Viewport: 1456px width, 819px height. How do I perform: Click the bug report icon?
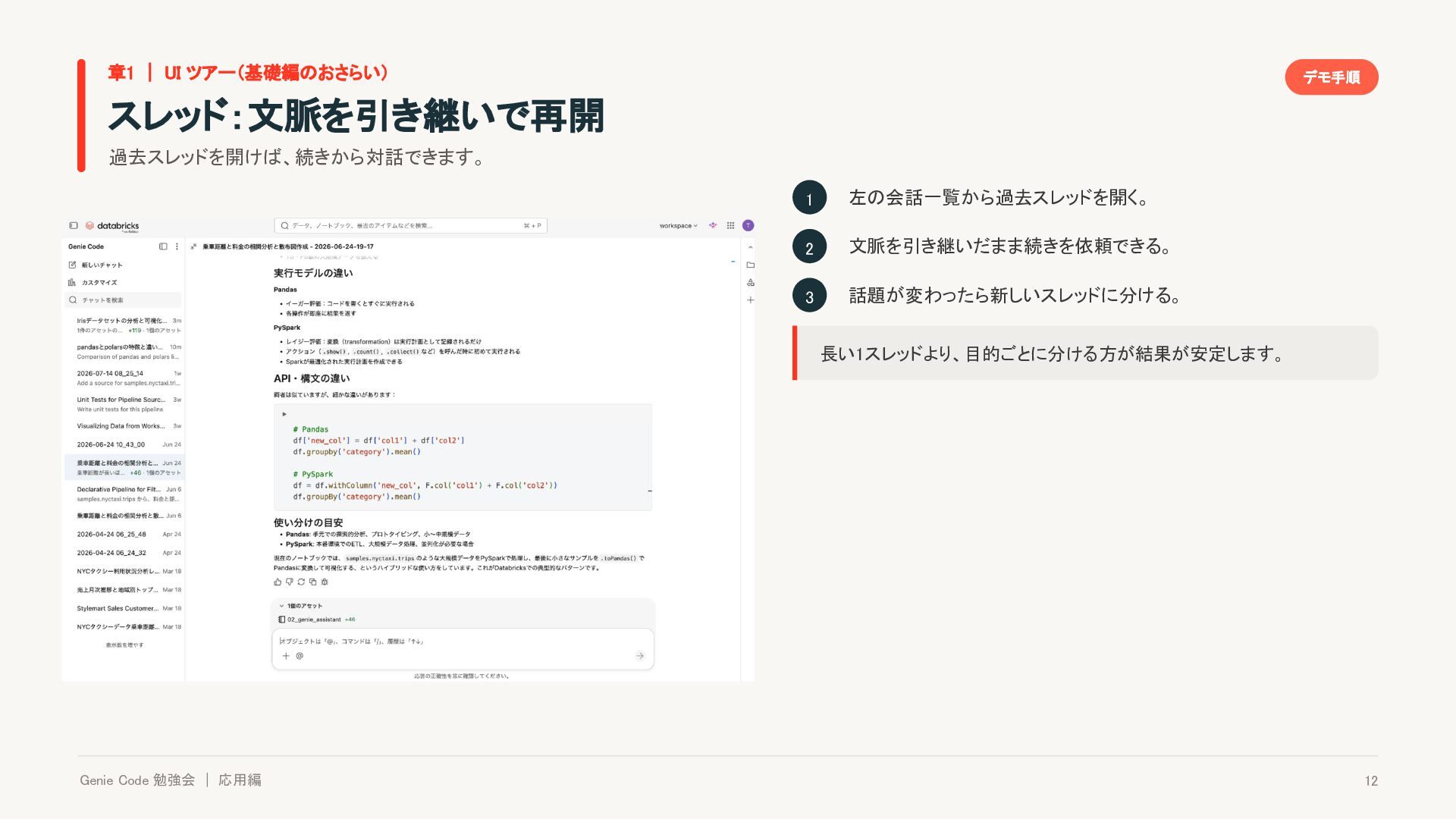tap(325, 582)
